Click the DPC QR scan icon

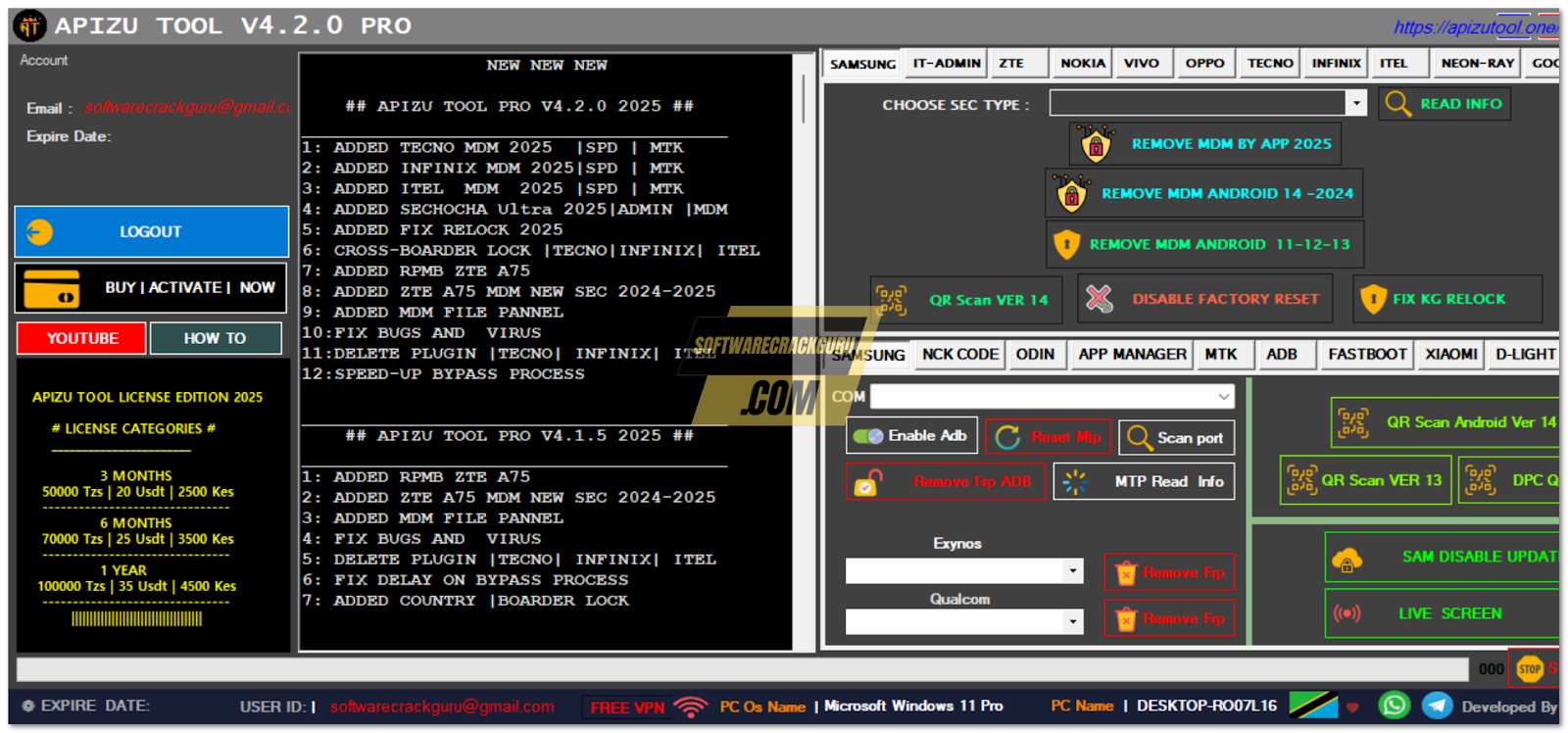click(x=1481, y=480)
